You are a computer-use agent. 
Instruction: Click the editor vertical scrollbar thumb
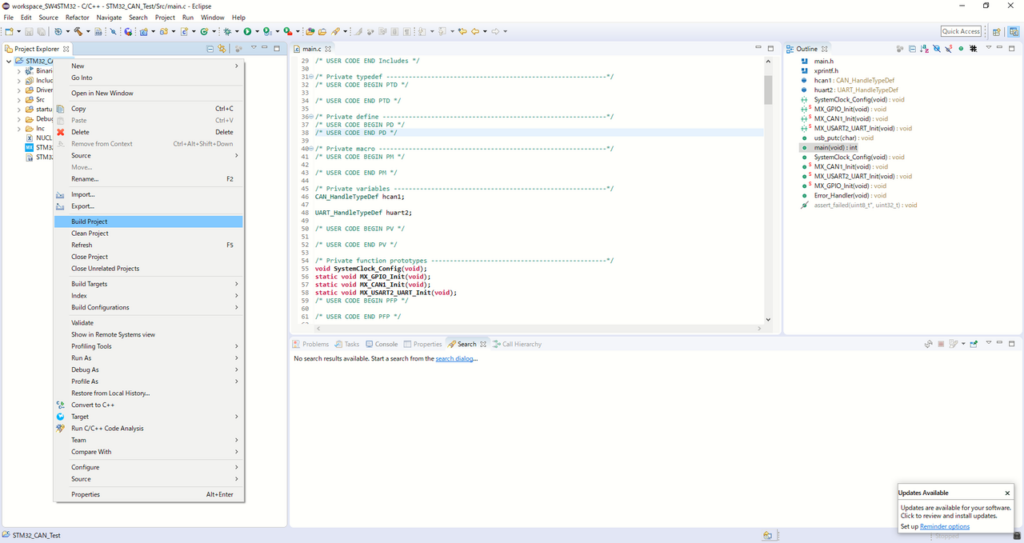pos(768,90)
